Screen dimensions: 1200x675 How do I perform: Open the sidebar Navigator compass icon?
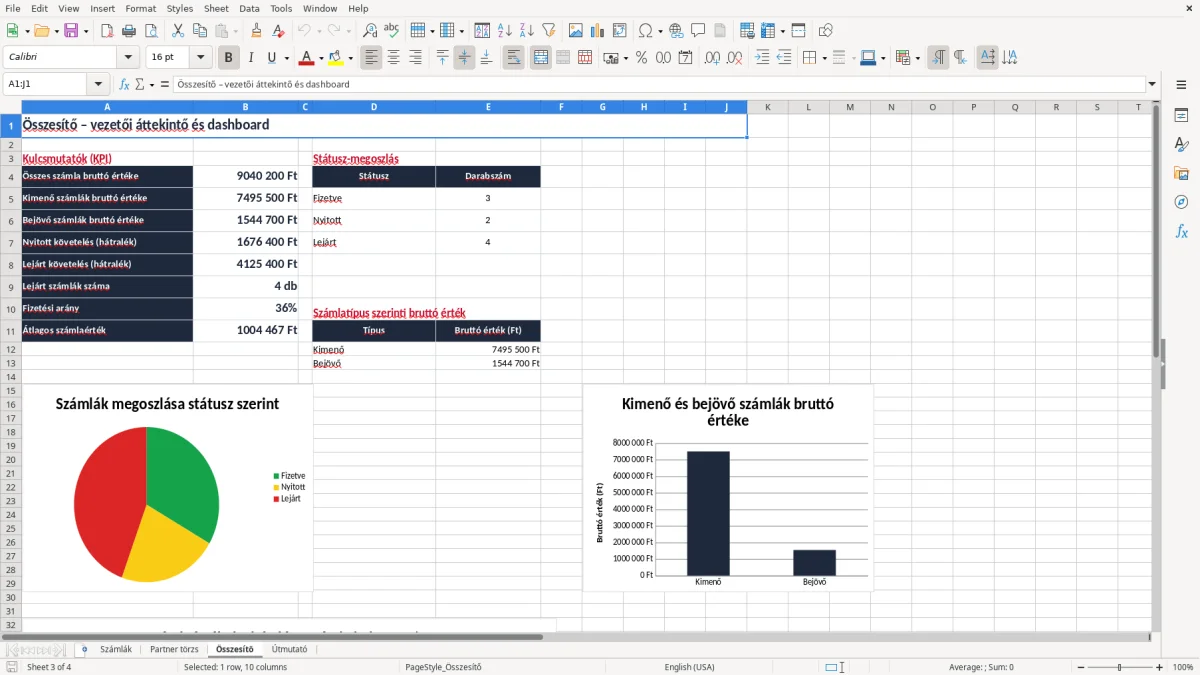[x=1181, y=202]
